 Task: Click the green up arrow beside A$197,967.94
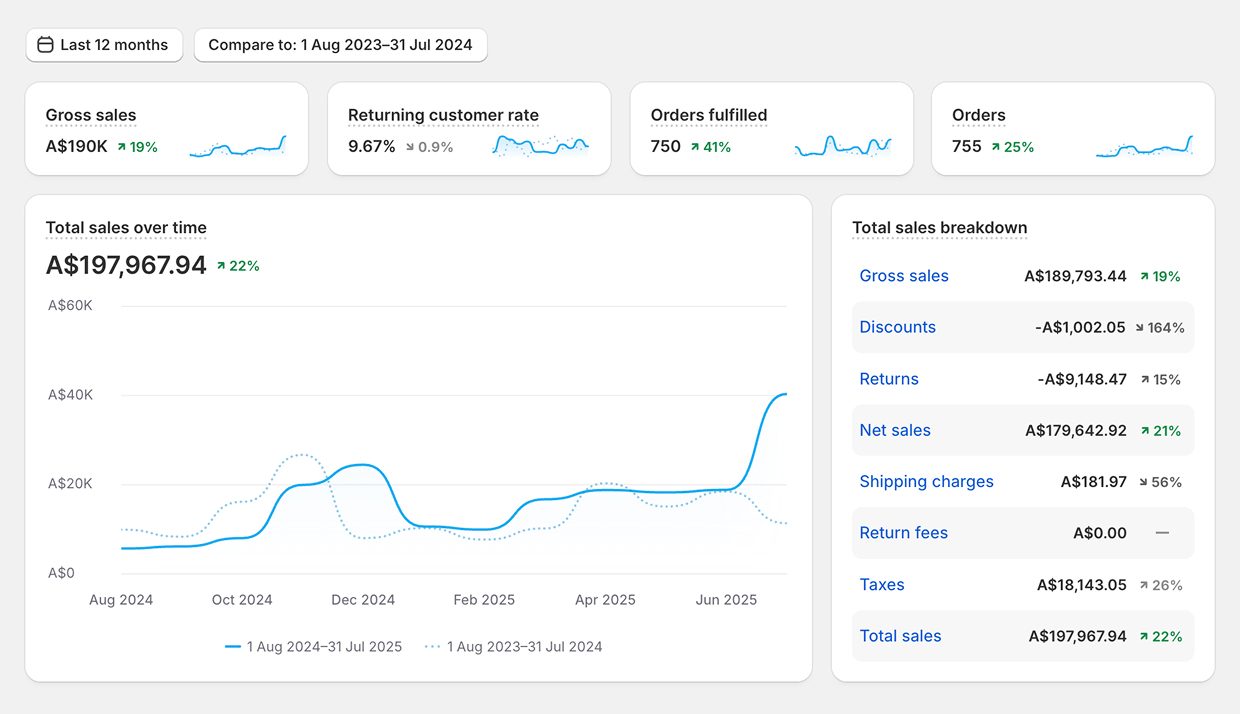[x=222, y=266]
